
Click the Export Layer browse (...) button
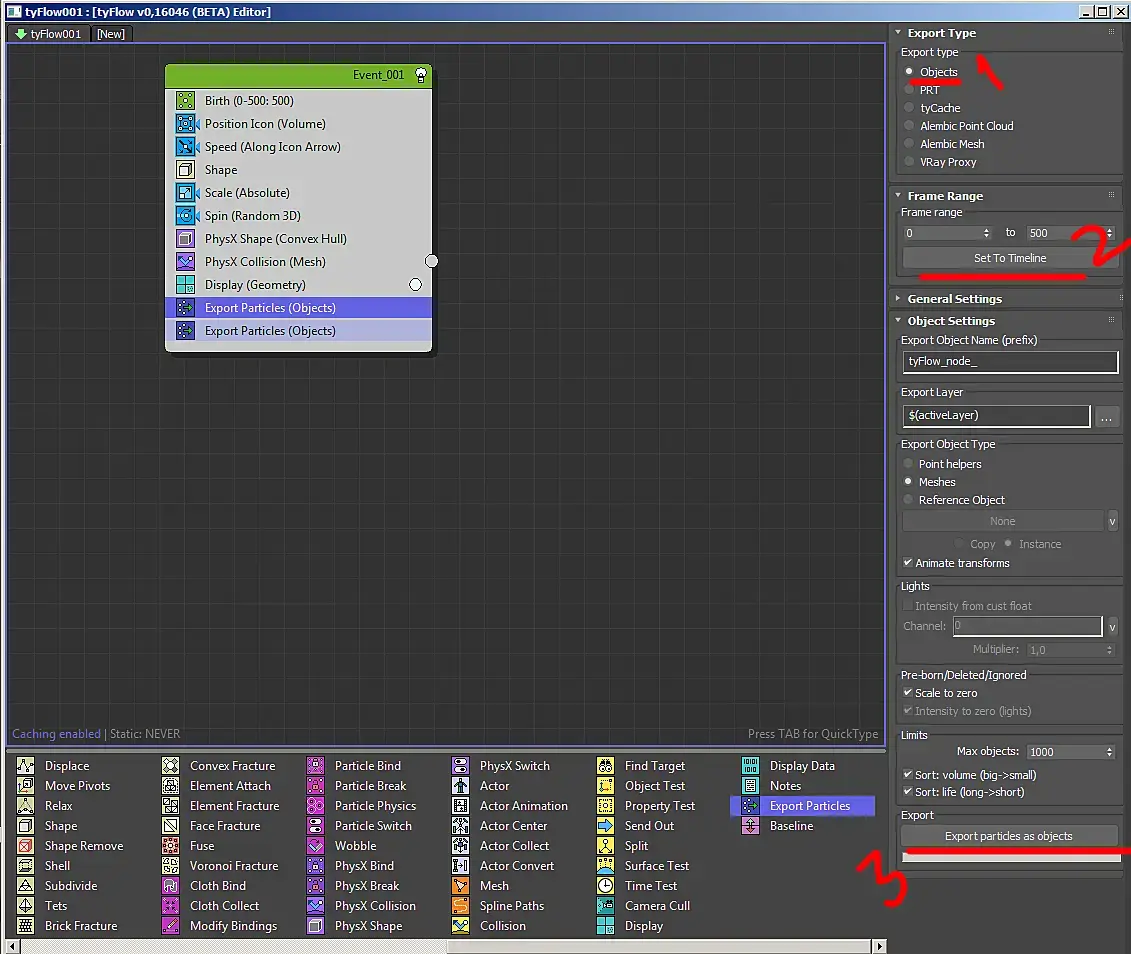pos(1106,416)
